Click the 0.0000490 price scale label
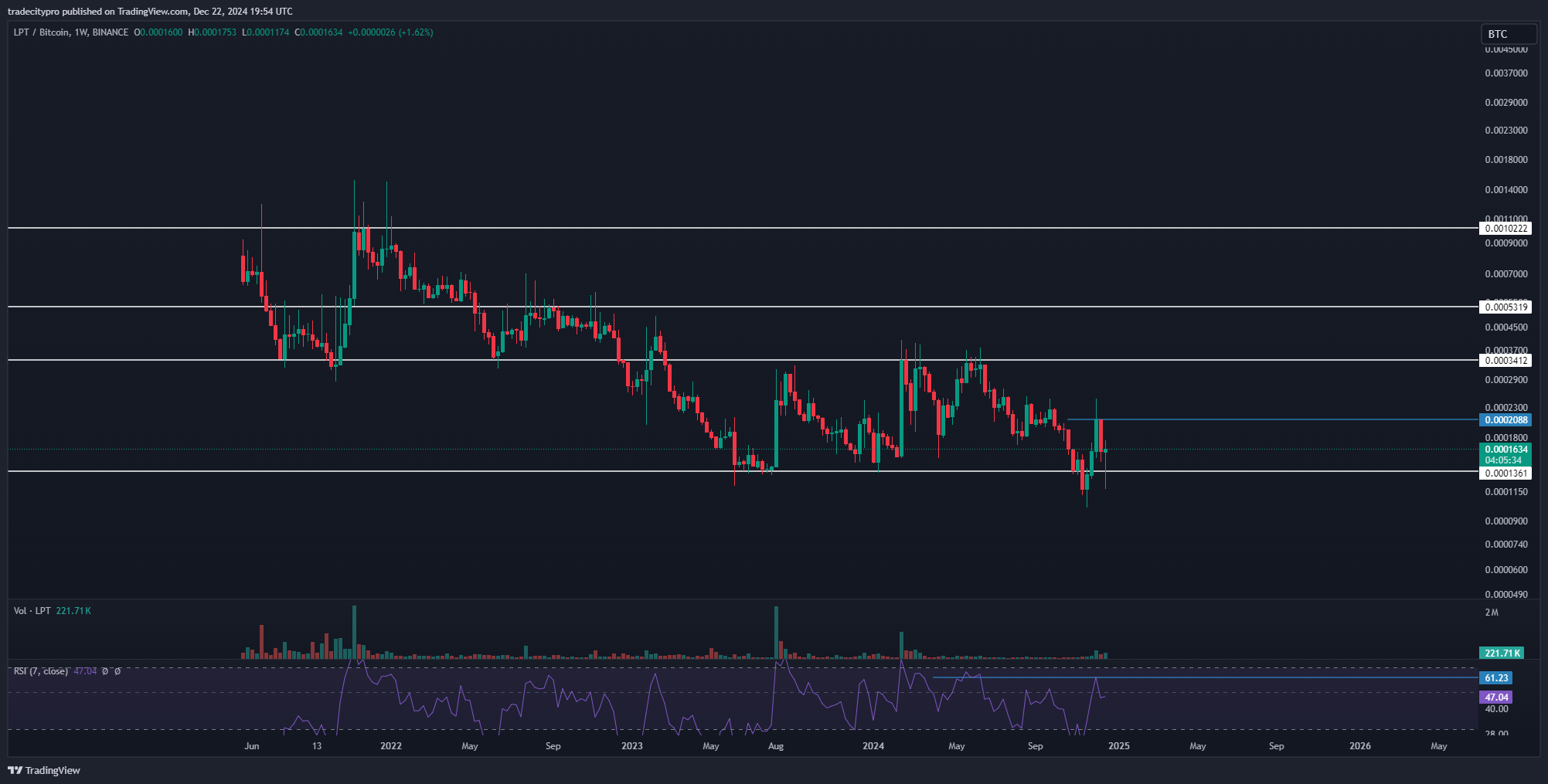This screenshot has width=1548, height=784. coord(1506,595)
